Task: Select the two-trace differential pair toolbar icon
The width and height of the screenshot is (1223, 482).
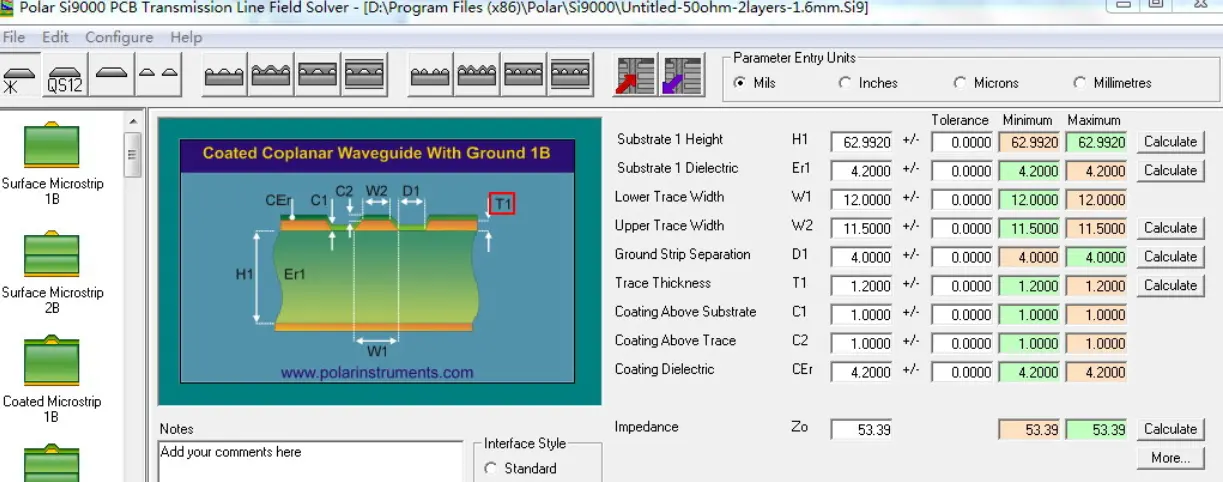Action: click(x=158, y=75)
